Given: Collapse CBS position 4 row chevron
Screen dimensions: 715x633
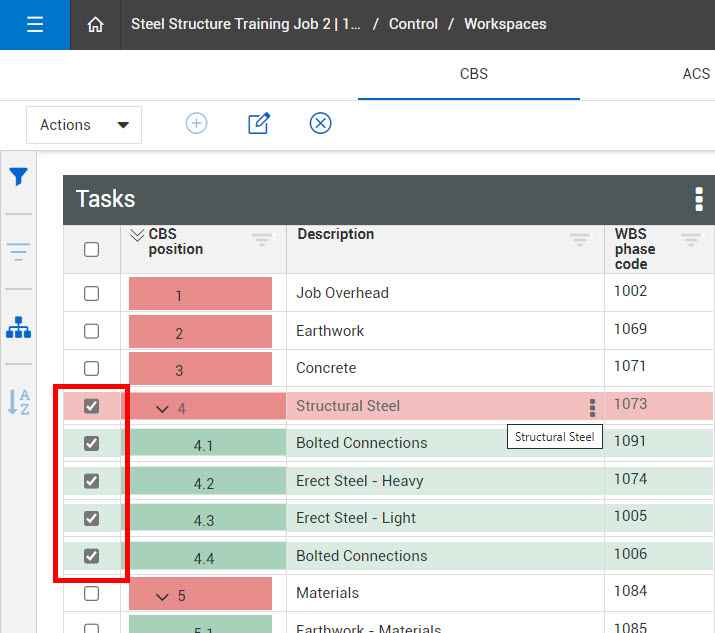Looking at the screenshot, I should pos(162,408).
